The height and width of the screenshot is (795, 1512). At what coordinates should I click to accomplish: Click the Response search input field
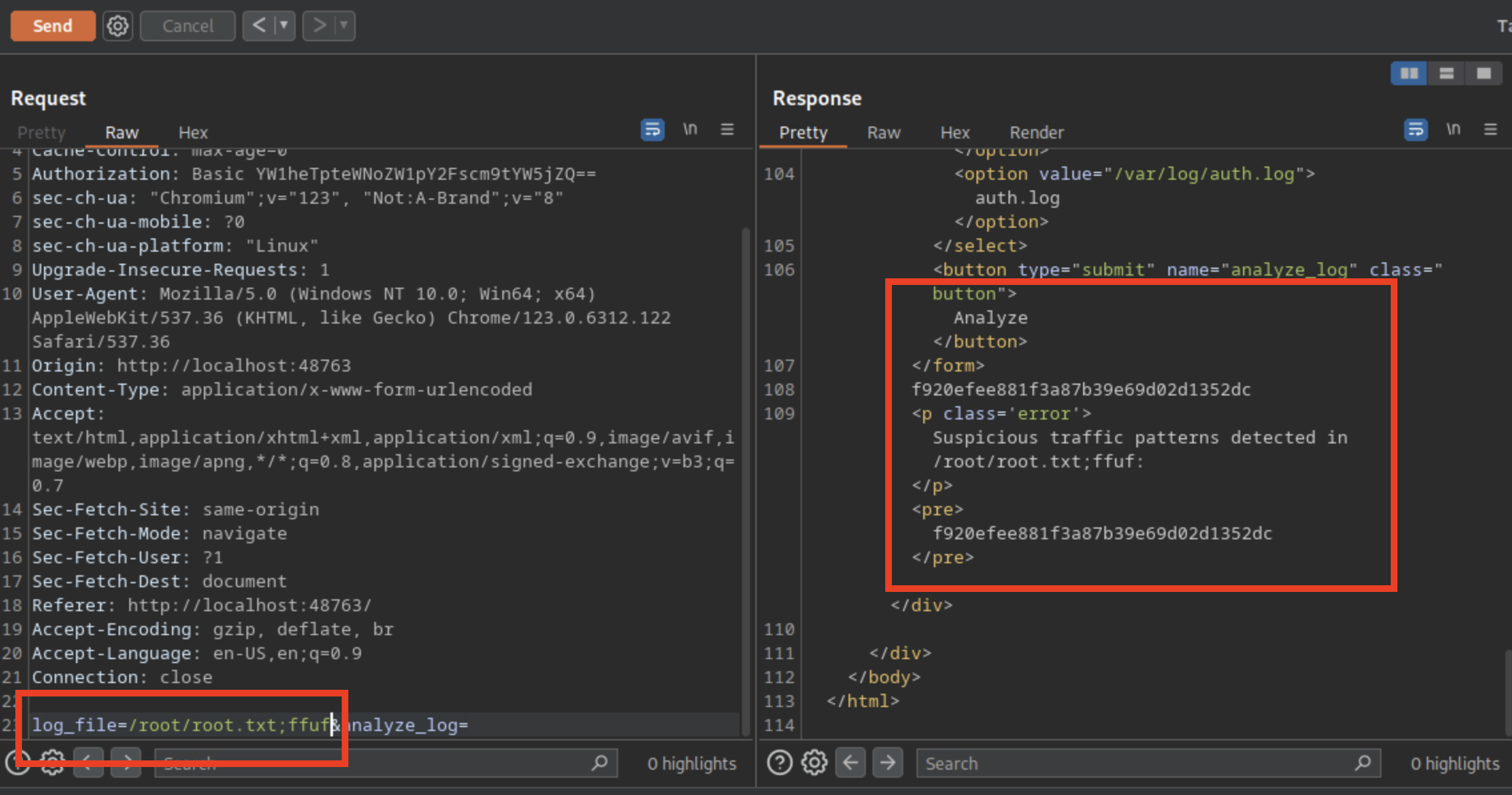coord(1132,763)
